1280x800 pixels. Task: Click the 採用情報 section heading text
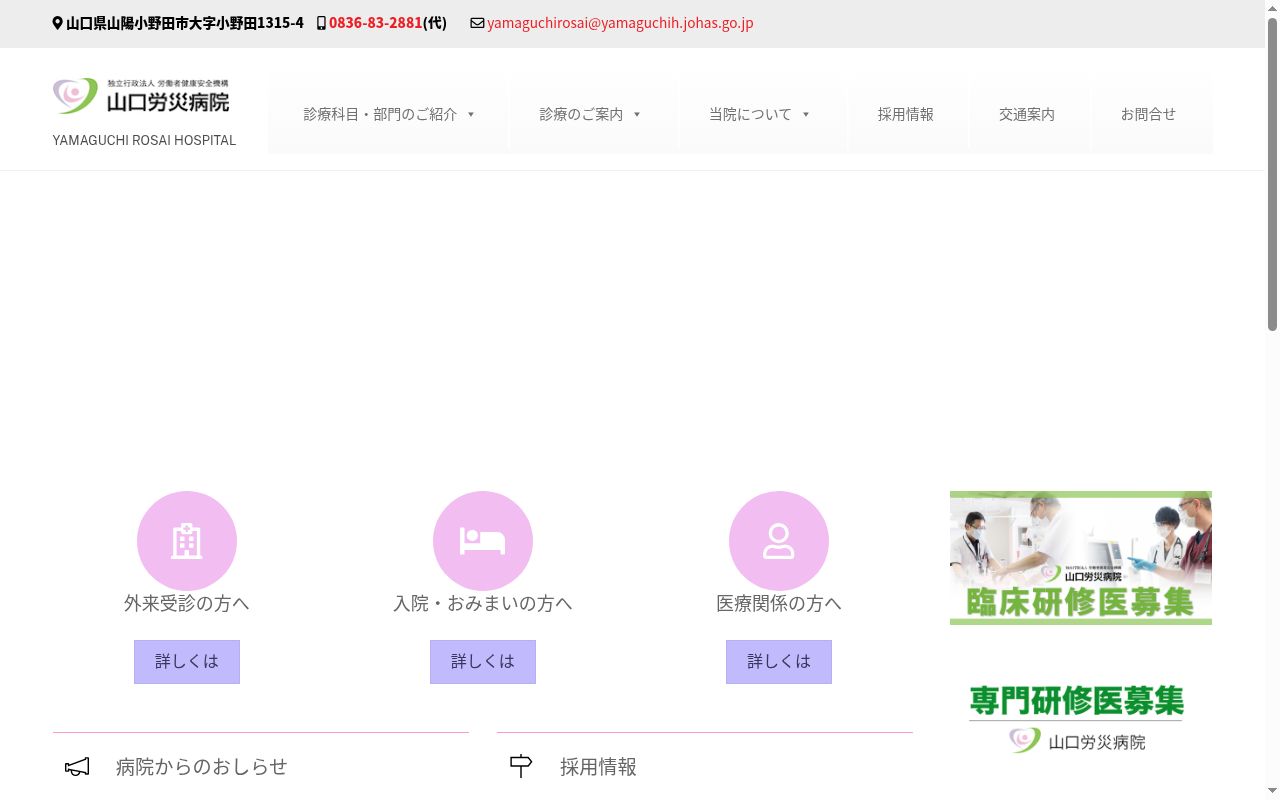(598, 767)
